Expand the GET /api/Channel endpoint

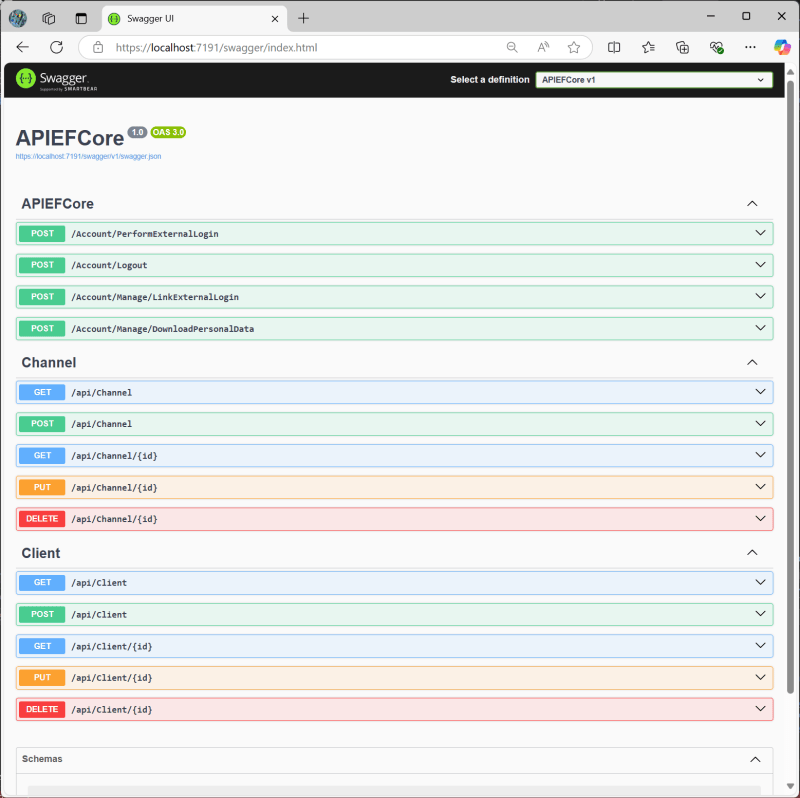click(394, 392)
